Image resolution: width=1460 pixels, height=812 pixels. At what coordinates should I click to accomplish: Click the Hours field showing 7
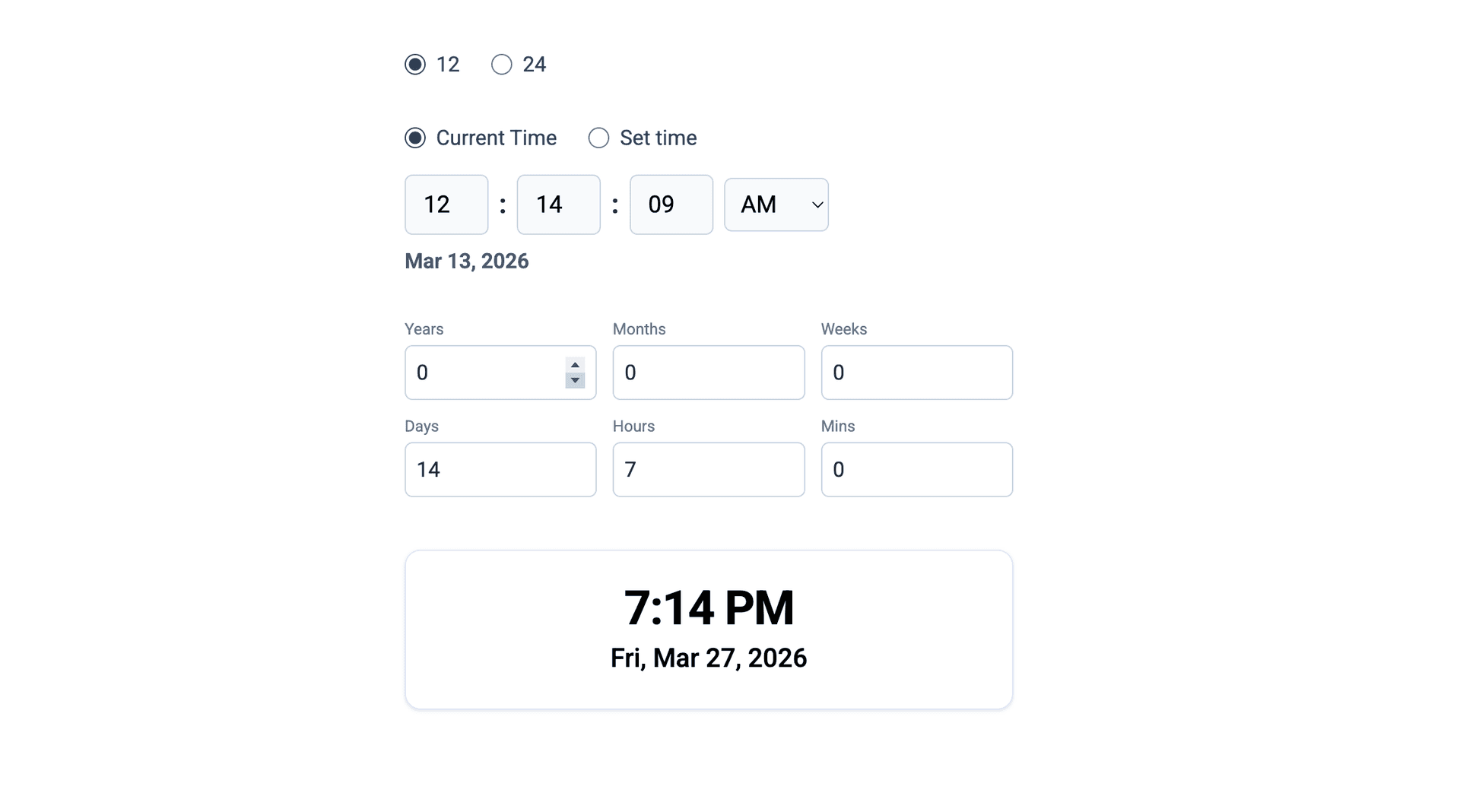click(x=708, y=469)
